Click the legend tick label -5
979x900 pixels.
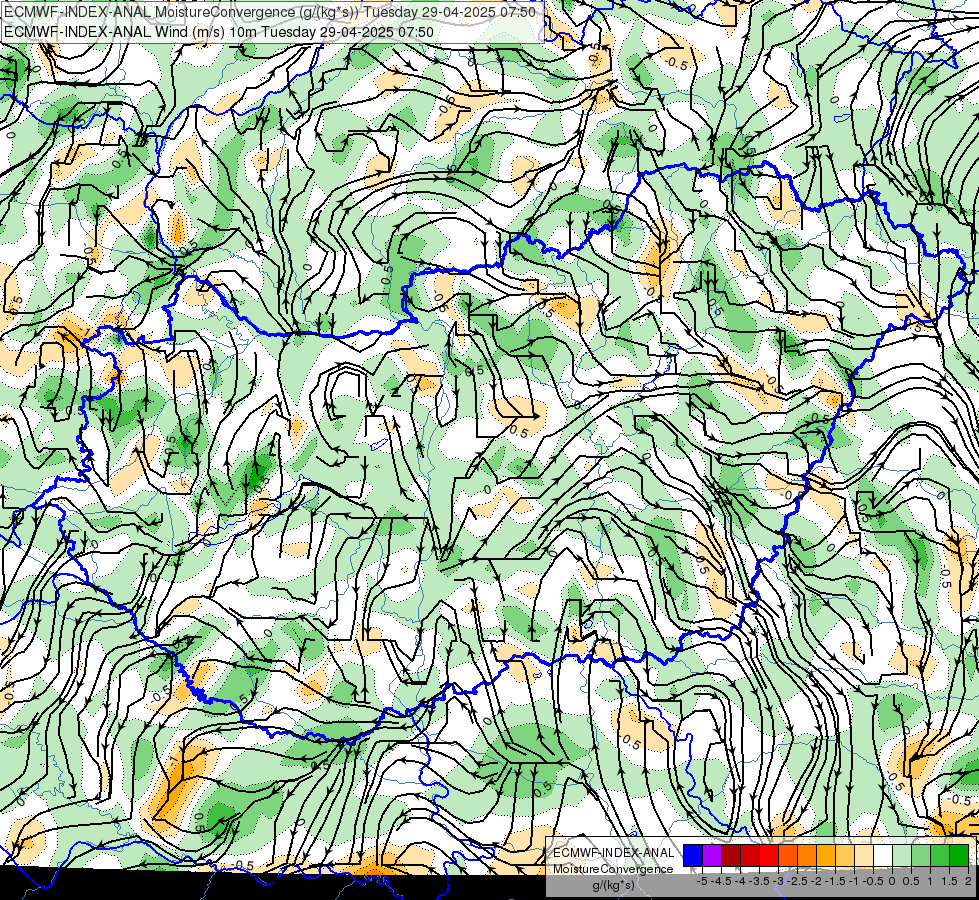[702, 881]
